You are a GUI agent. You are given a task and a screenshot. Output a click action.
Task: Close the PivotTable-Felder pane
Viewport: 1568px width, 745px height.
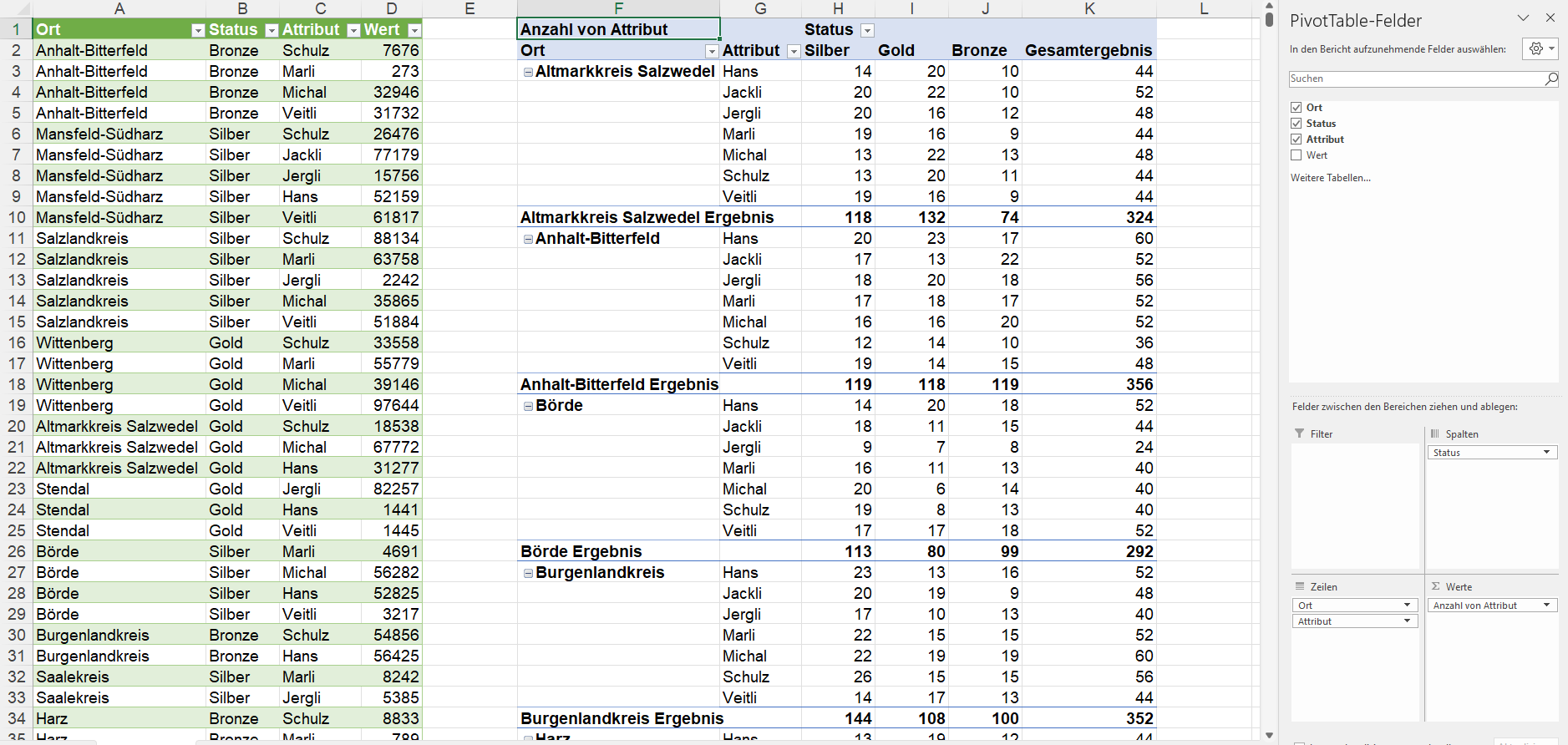(x=1550, y=18)
